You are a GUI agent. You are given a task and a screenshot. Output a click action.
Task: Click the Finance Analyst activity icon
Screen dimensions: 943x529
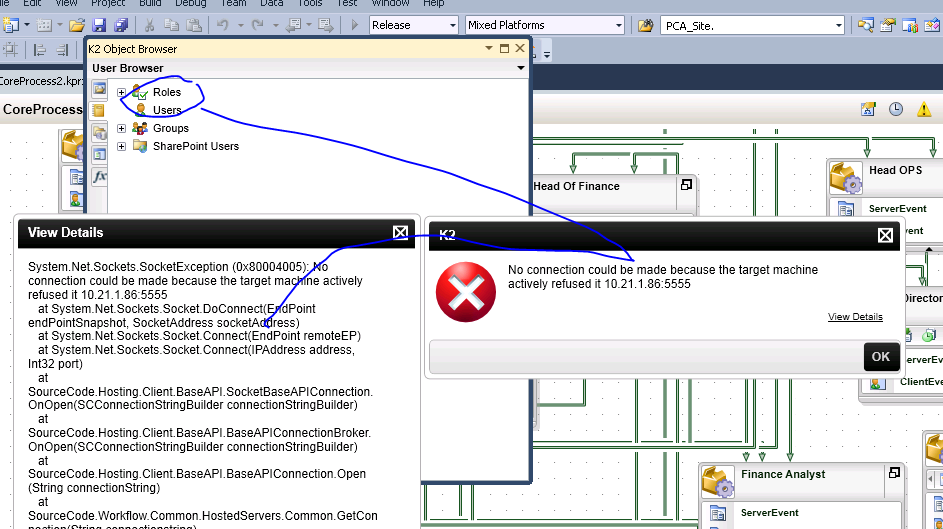[717, 482]
